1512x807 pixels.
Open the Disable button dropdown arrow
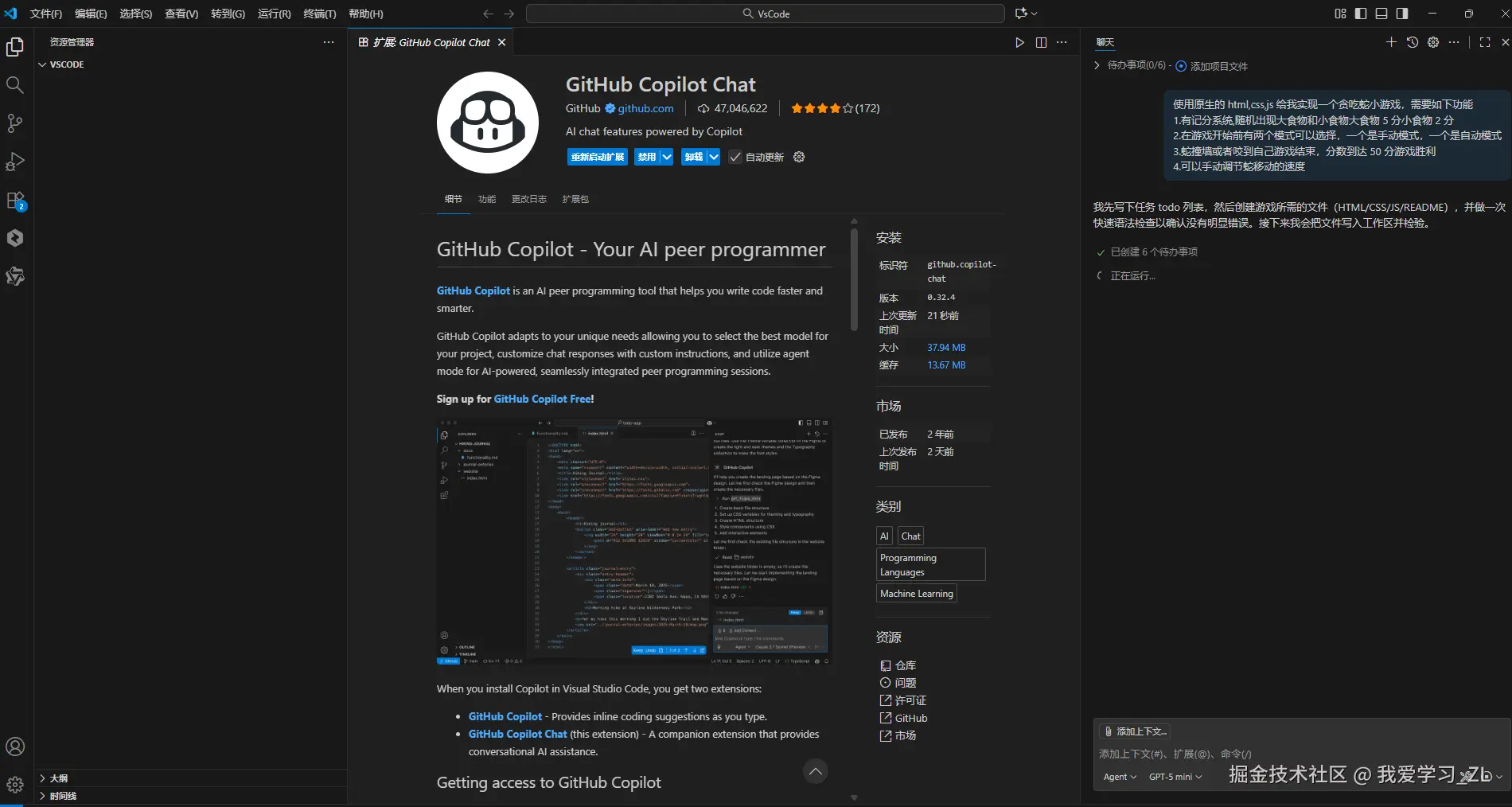pyautogui.click(x=666, y=157)
